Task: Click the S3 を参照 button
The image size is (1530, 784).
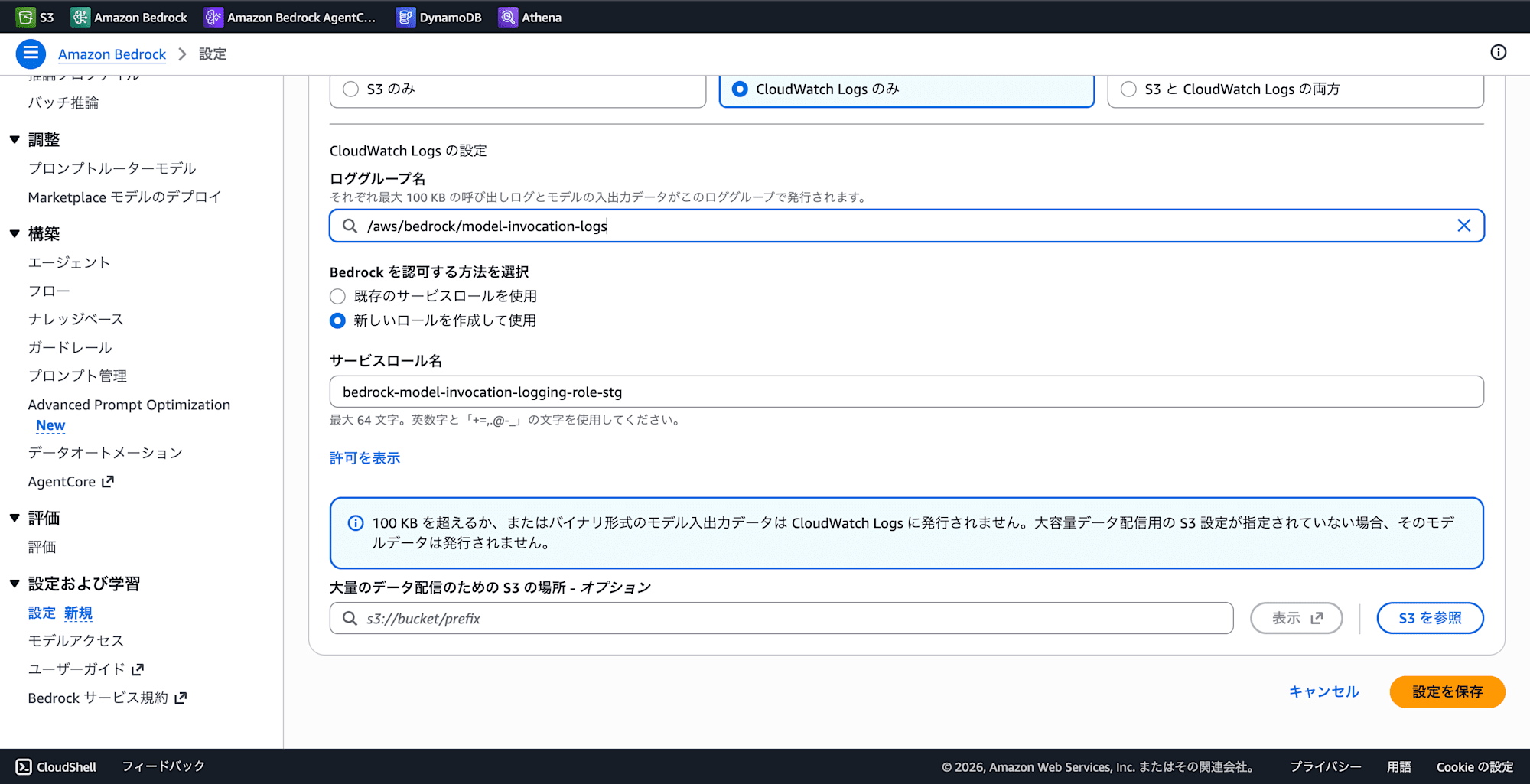Action: click(x=1430, y=618)
